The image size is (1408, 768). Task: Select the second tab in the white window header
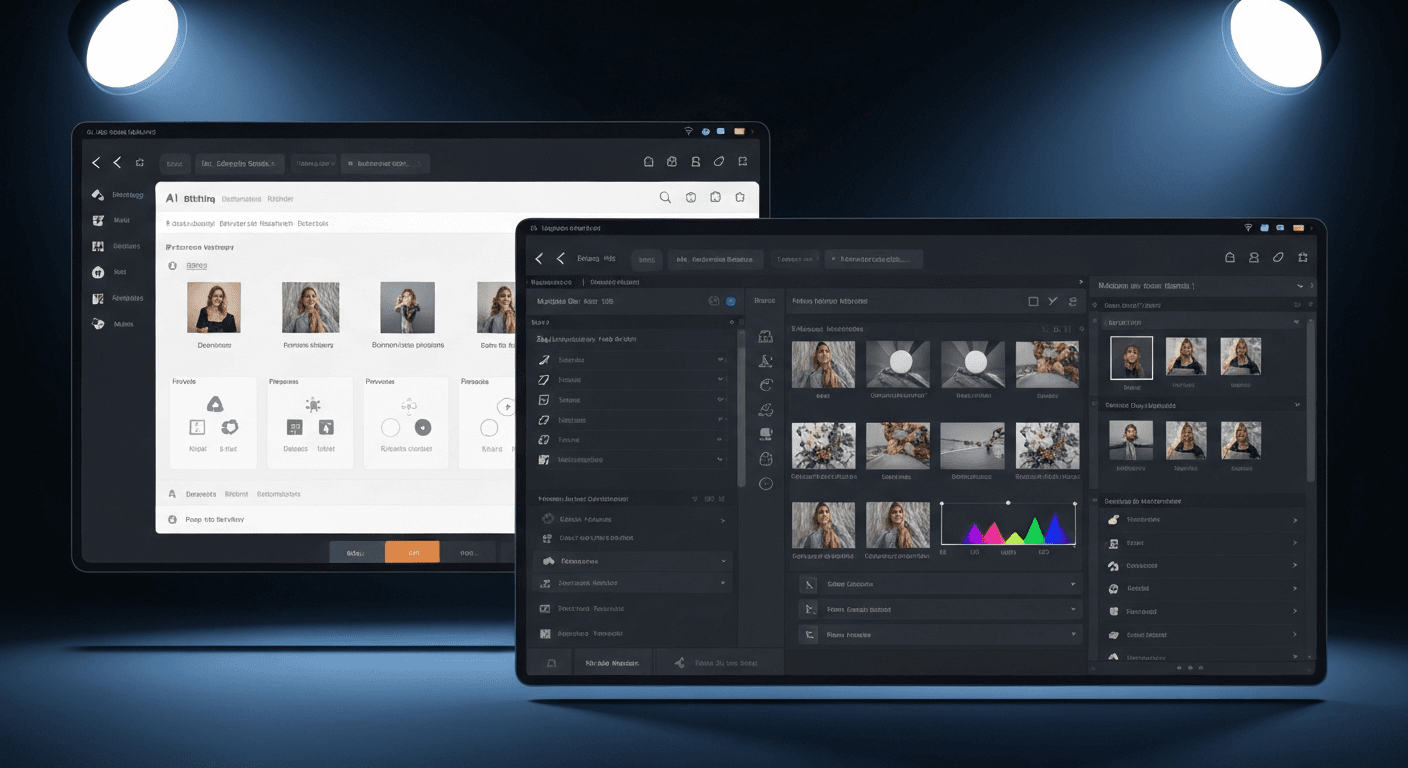(x=243, y=198)
